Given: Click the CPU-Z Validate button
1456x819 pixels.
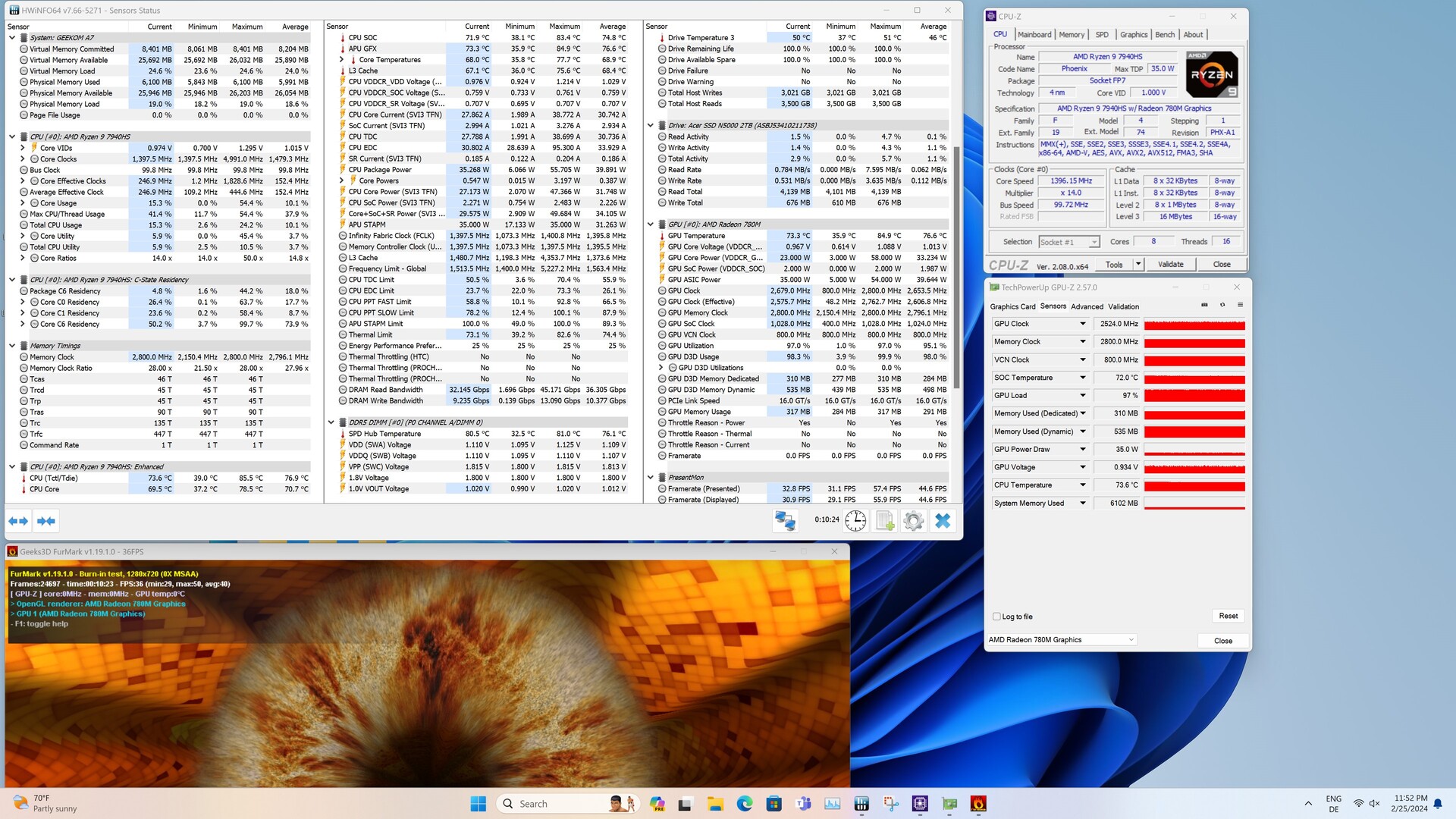Looking at the screenshot, I should click(x=1170, y=264).
